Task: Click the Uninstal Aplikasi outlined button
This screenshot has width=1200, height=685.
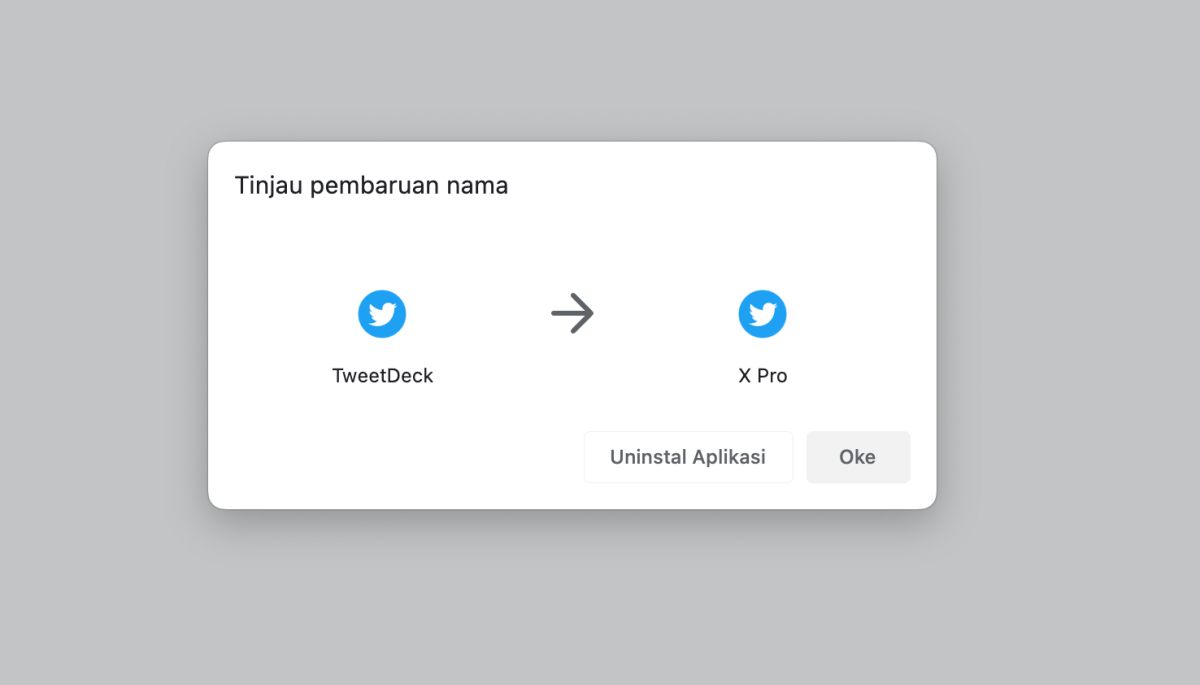Action: (688, 457)
